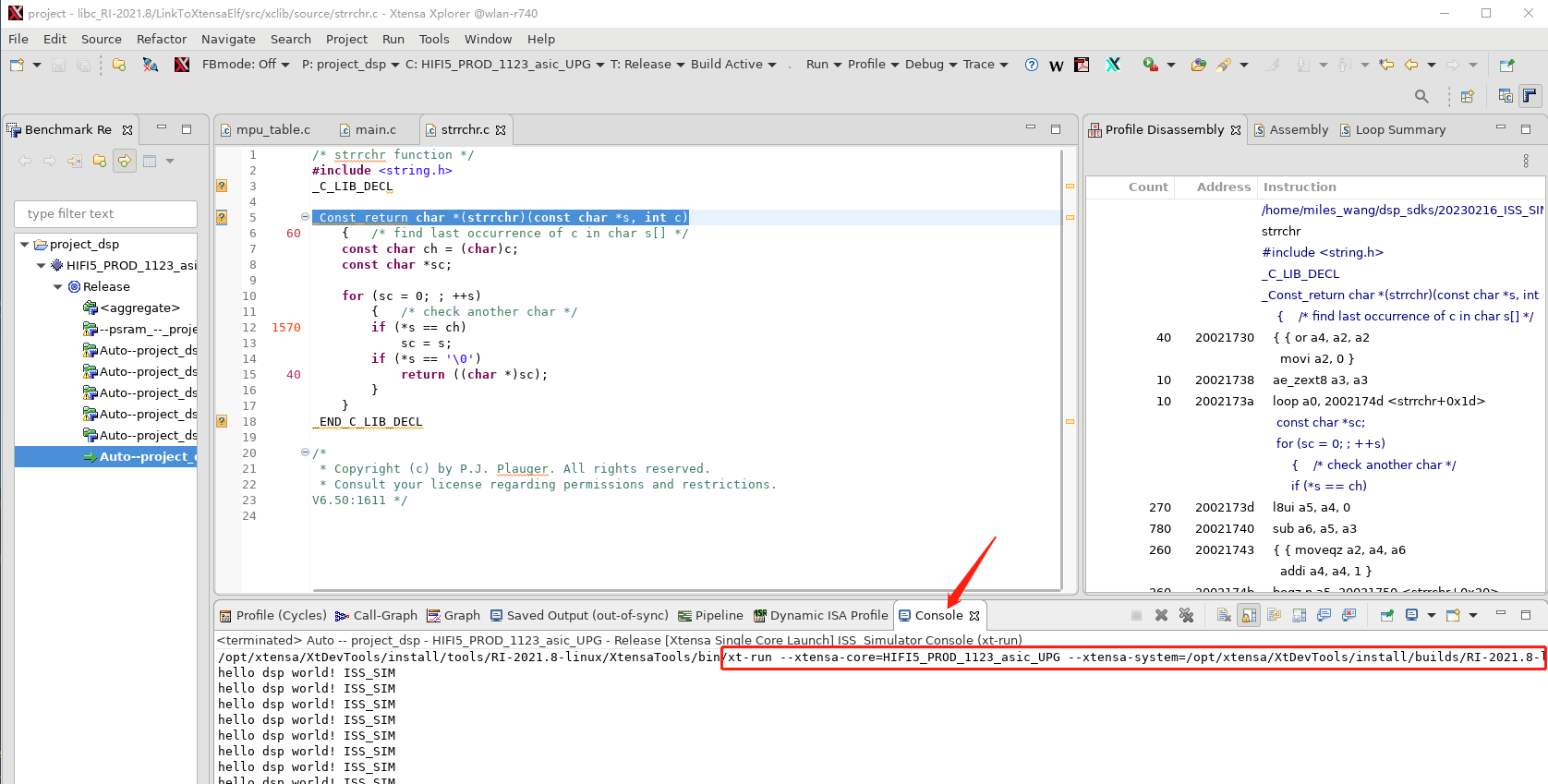Switch to the Loop Summary tab
1548x784 pixels.
point(1399,130)
